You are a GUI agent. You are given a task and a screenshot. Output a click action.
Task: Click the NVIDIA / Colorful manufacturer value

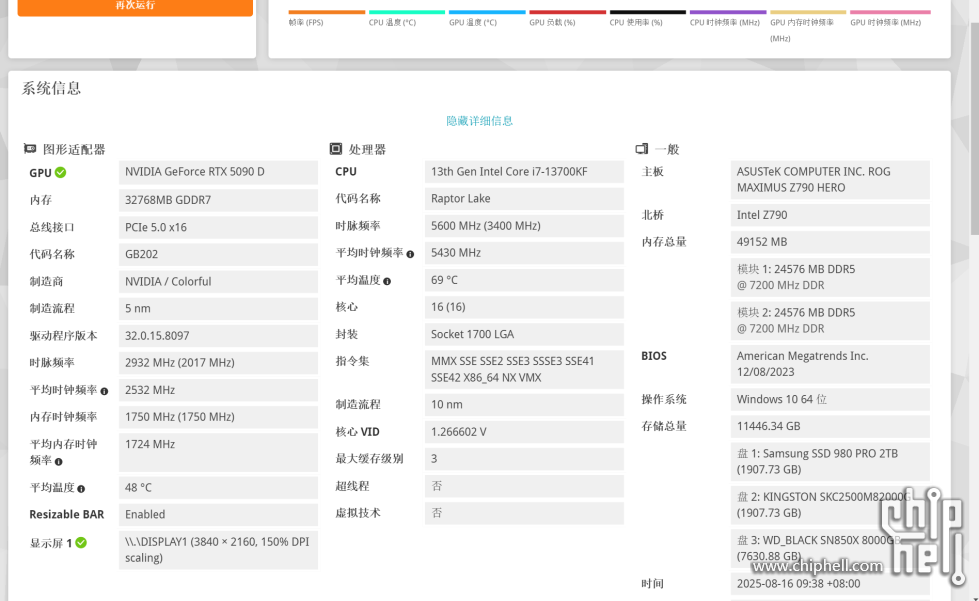coord(219,281)
